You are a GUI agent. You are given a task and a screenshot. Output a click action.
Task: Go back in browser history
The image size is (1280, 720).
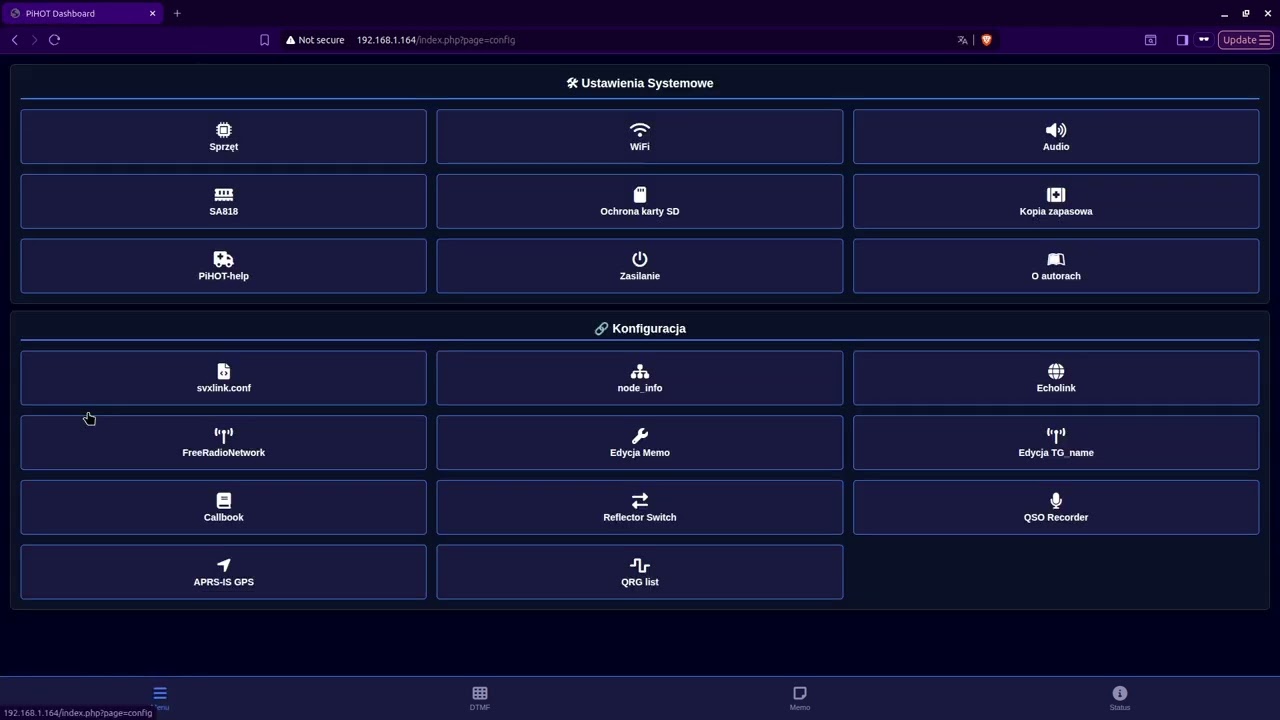click(14, 40)
